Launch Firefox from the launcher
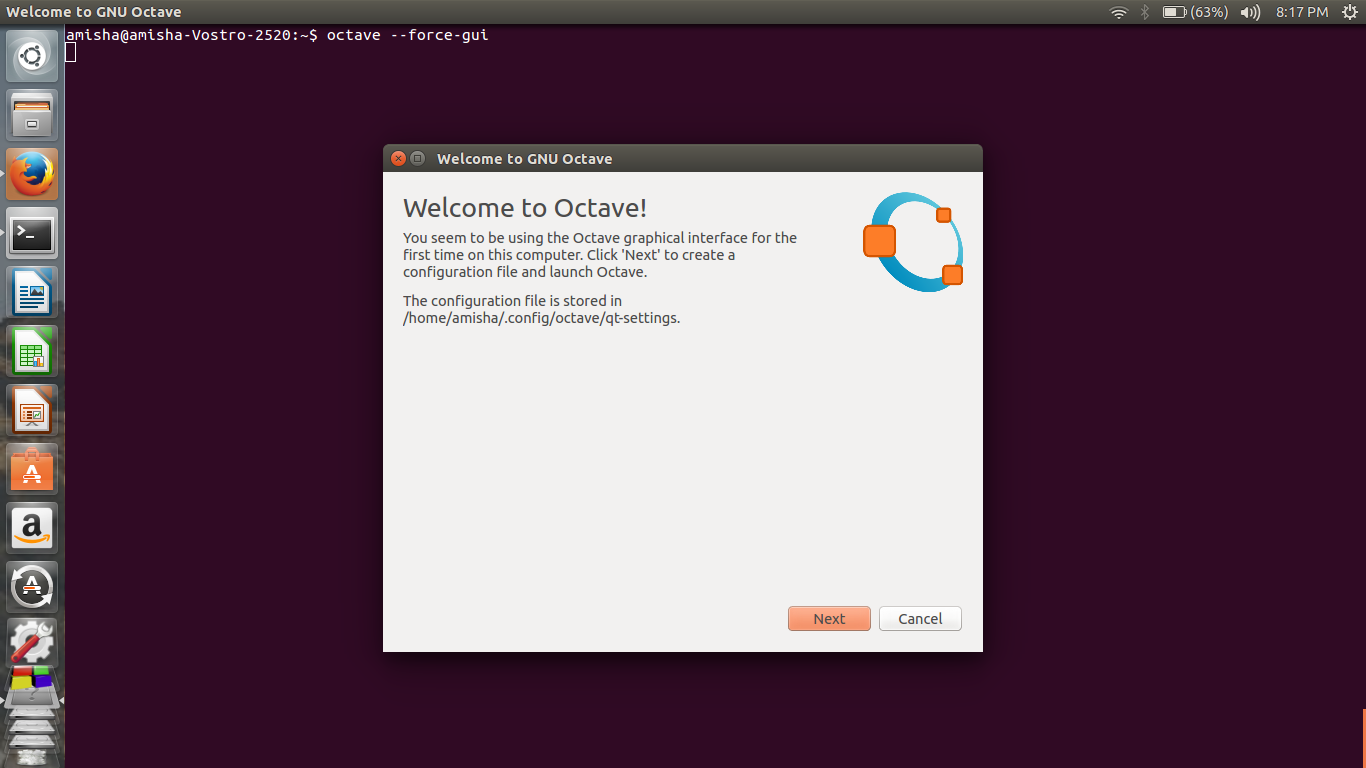1366x768 pixels. click(32, 174)
